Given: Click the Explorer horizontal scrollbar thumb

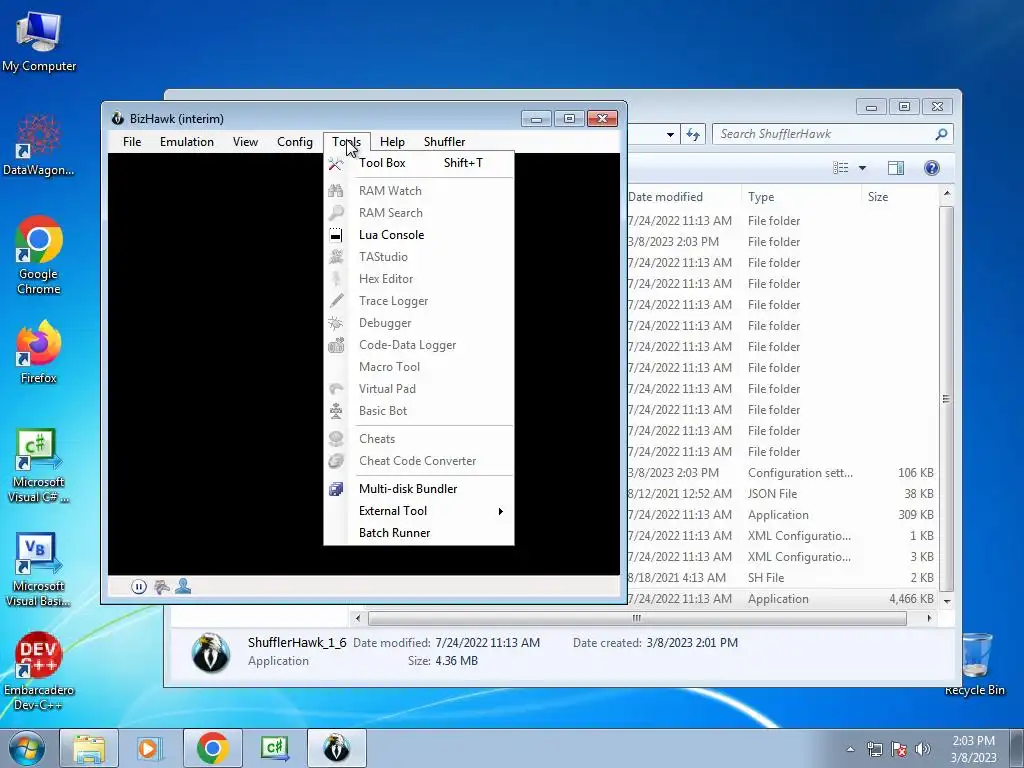Looking at the screenshot, I should (x=637, y=618).
